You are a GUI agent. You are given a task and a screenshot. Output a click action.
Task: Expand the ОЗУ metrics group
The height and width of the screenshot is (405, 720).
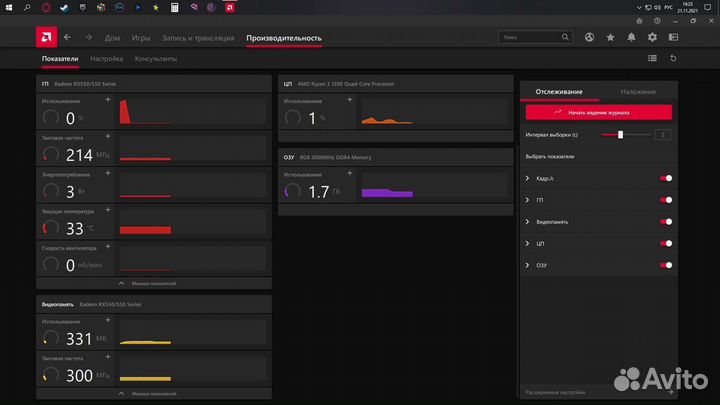pyautogui.click(x=527, y=265)
